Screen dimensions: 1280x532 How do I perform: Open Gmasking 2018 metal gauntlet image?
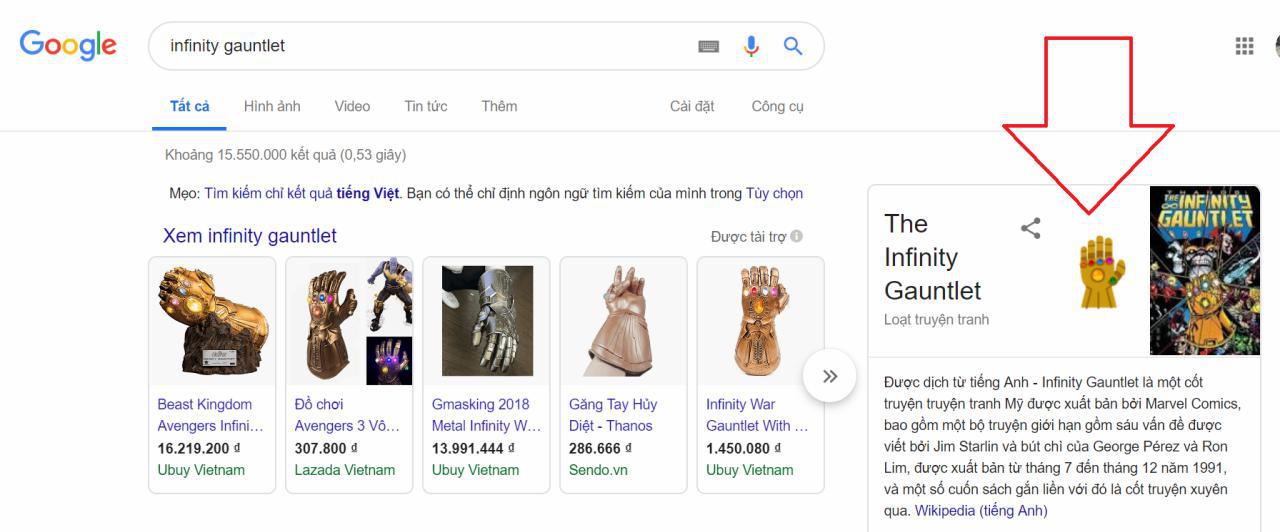[x=487, y=321]
